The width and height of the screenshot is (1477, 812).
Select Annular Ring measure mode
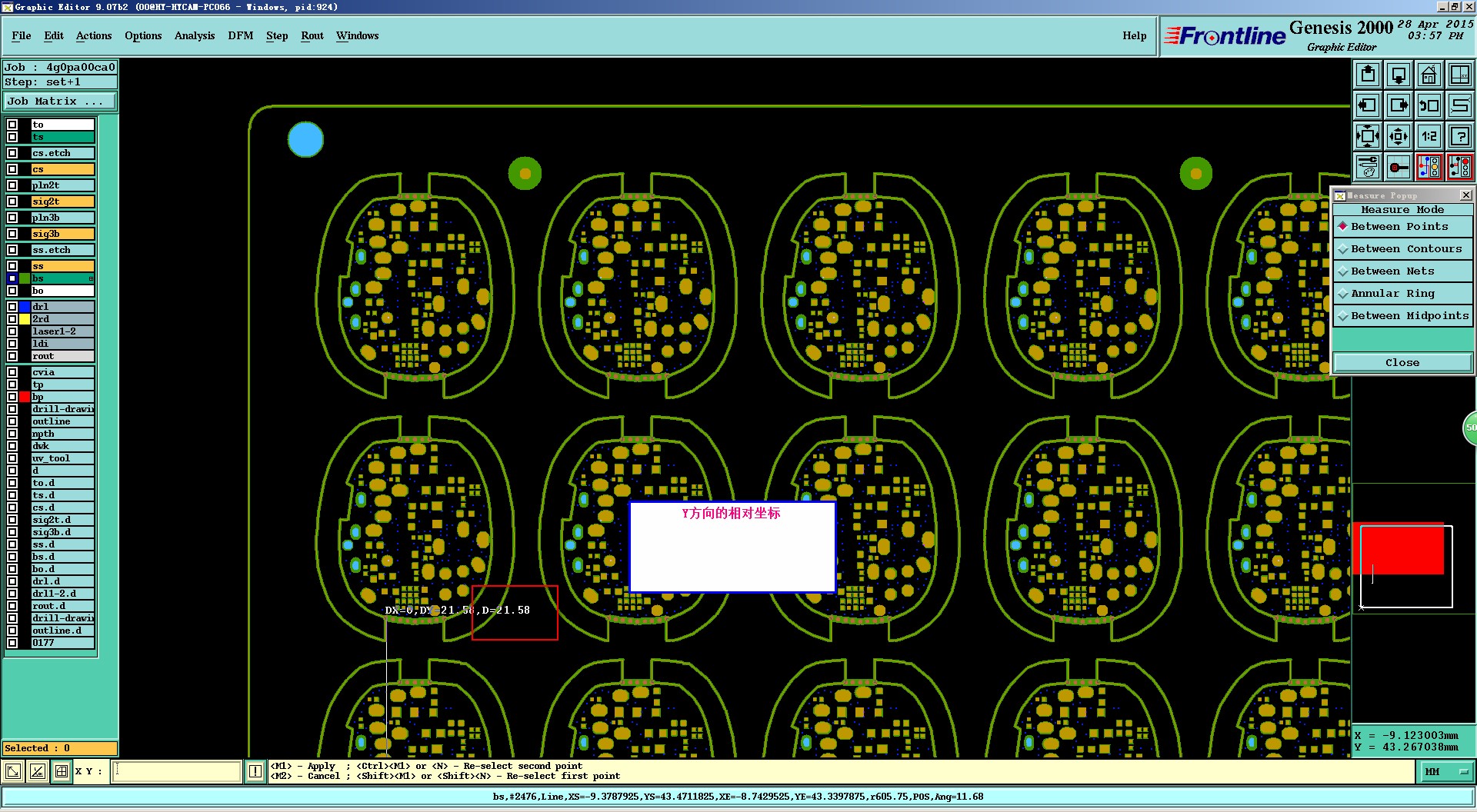click(x=1402, y=294)
